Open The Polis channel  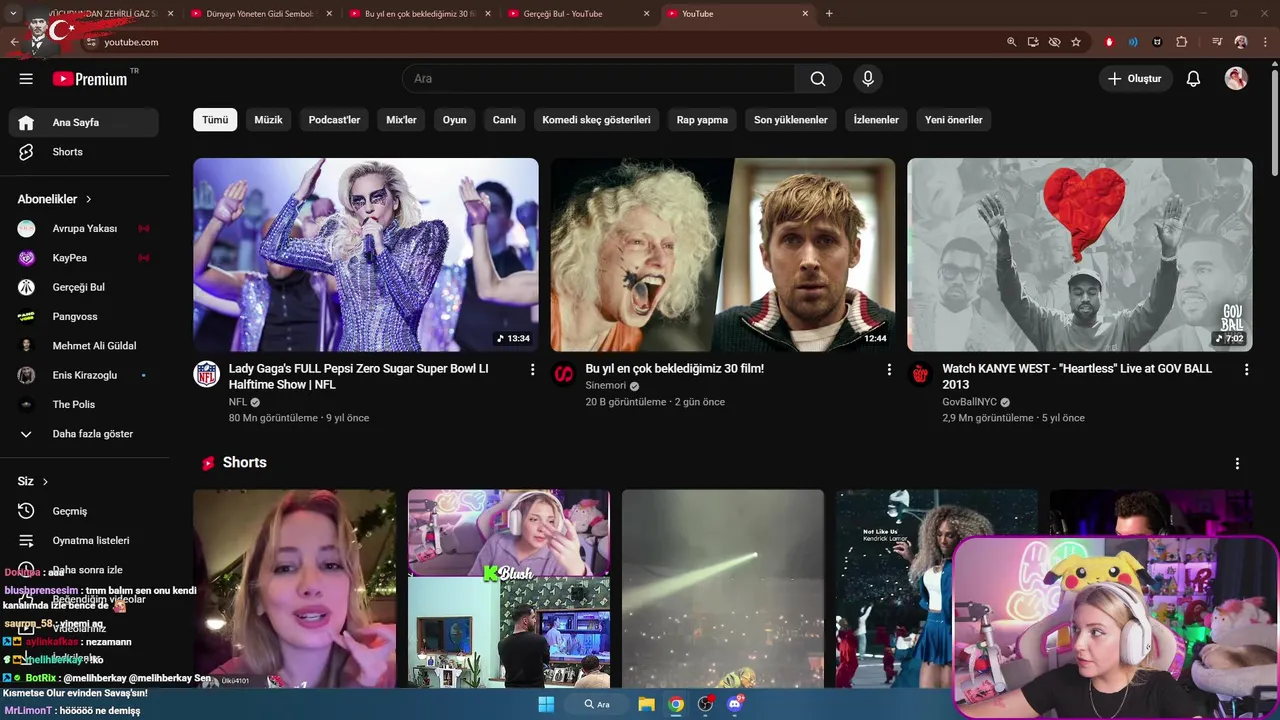click(x=84, y=404)
